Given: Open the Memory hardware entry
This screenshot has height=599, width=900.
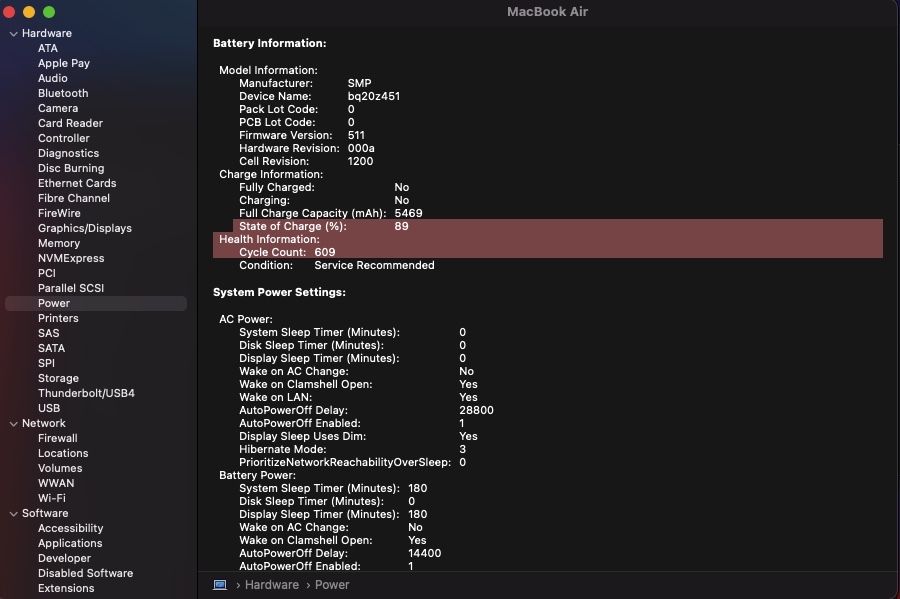Looking at the screenshot, I should [59, 243].
